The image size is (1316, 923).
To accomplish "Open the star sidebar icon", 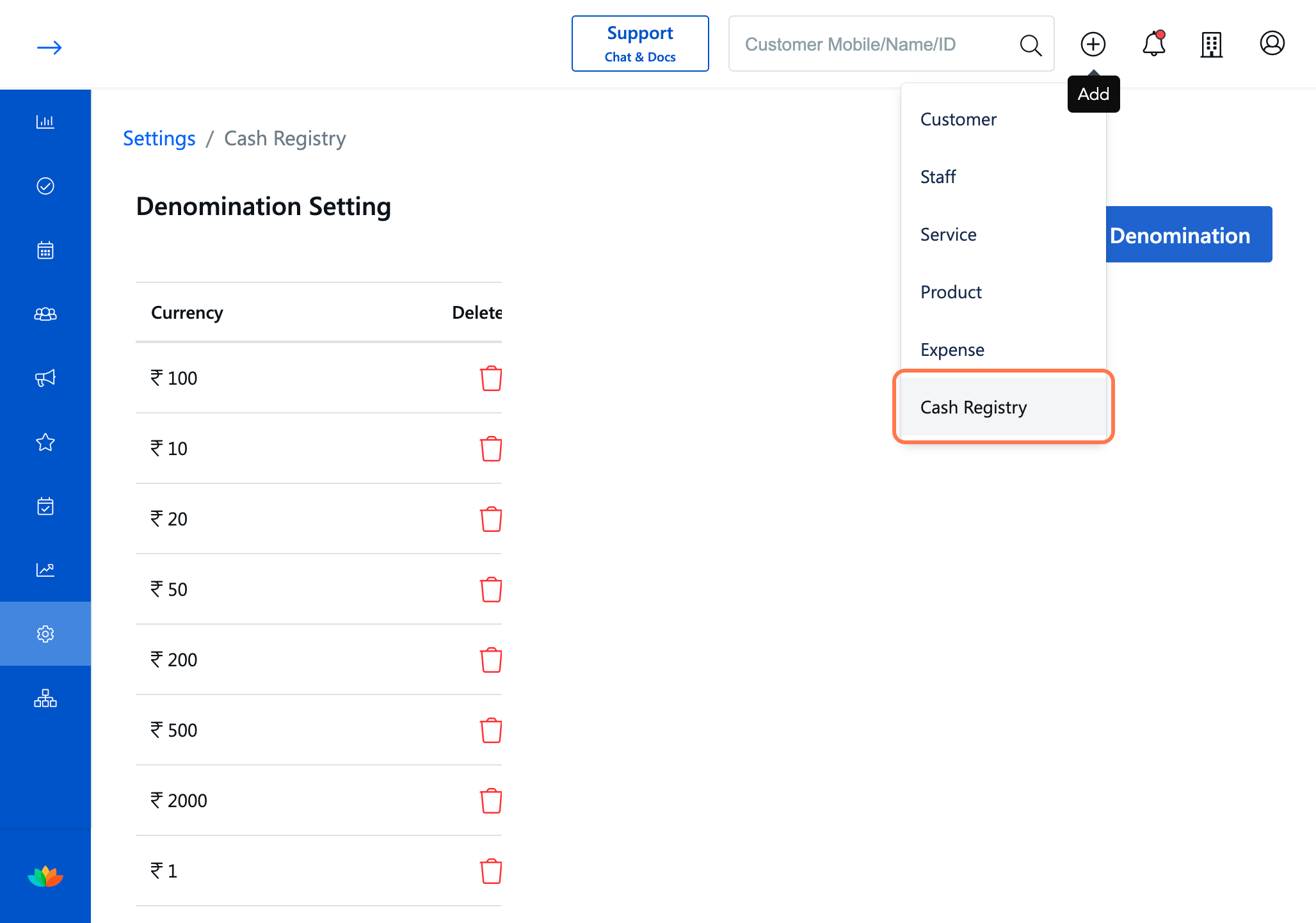I will [45, 442].
